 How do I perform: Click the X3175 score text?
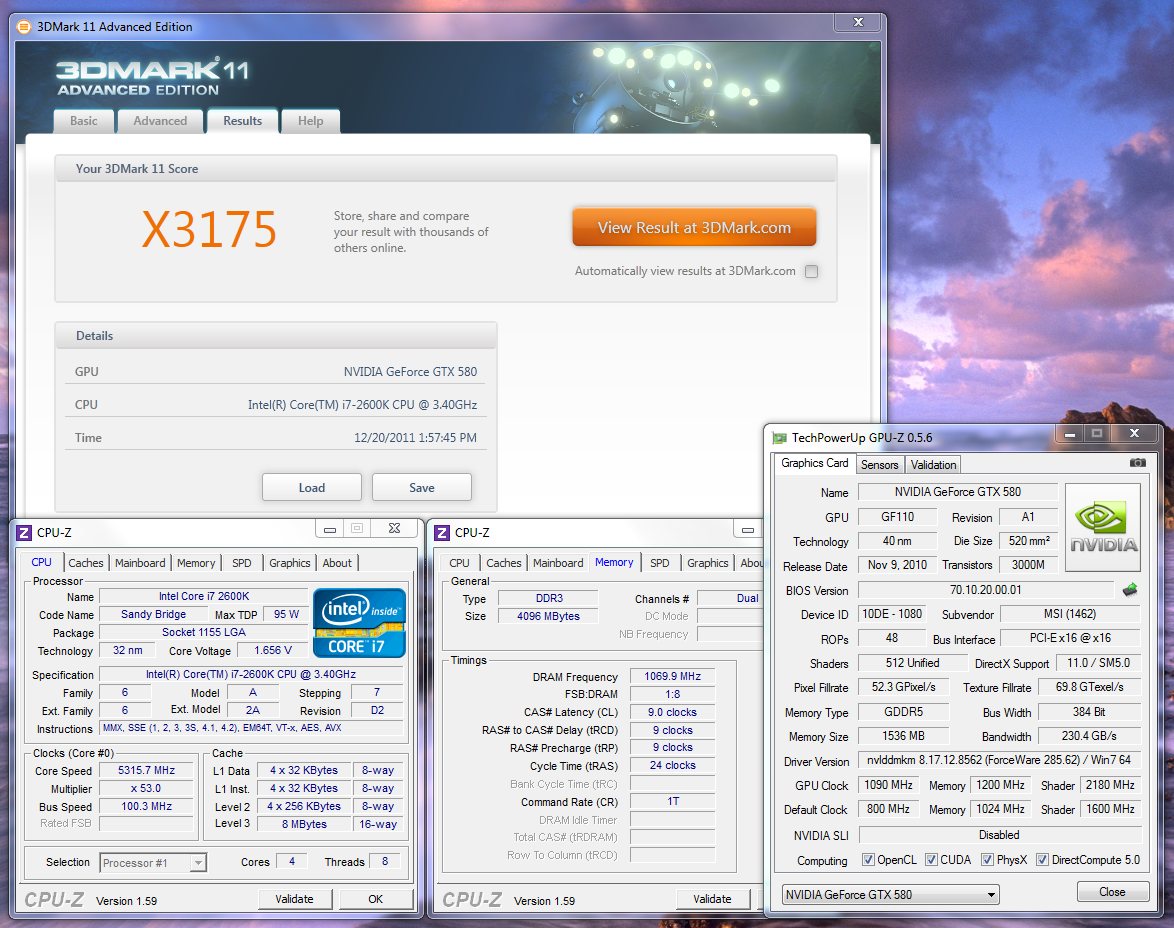(210, 229)
